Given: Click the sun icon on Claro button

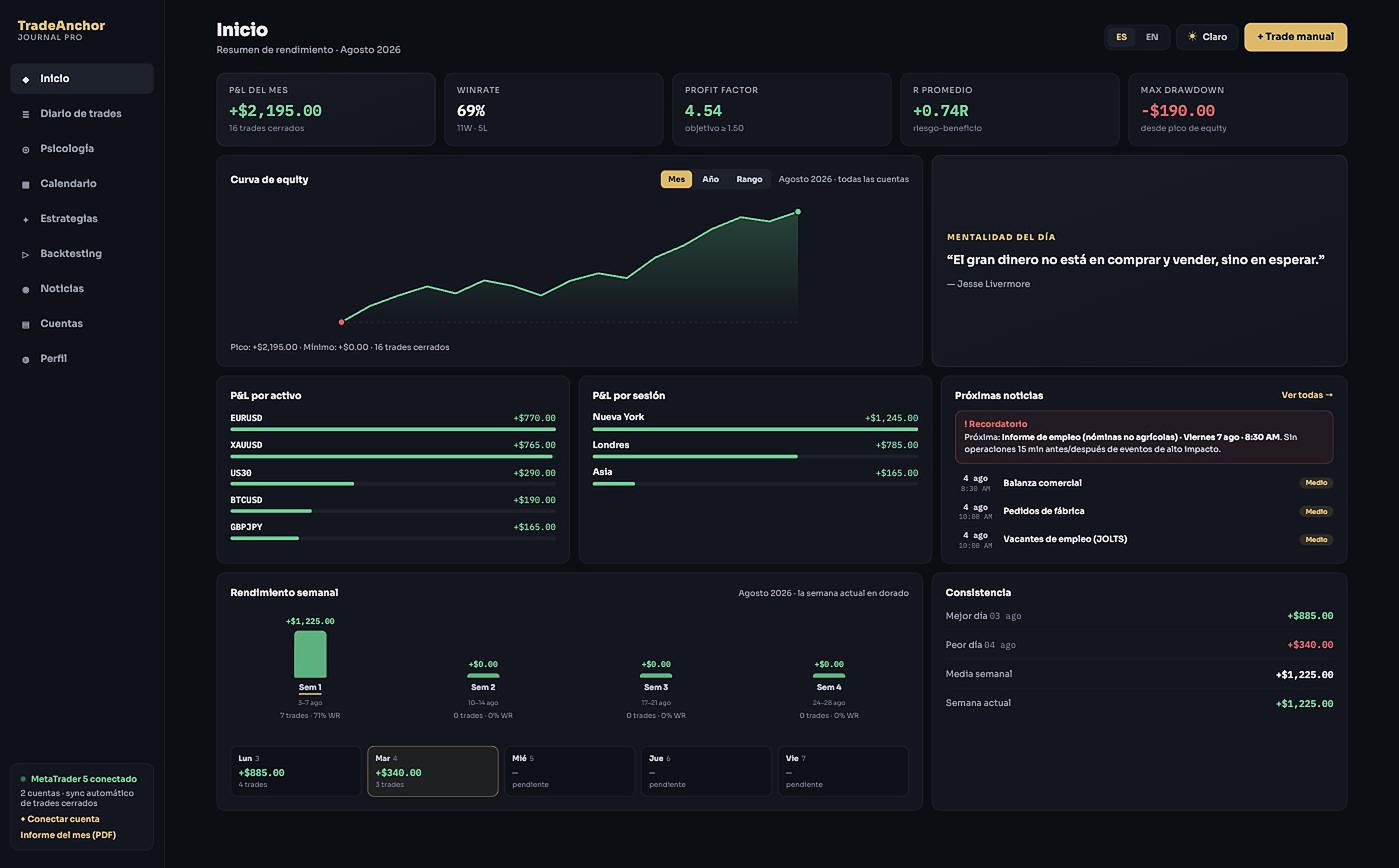Looking at the screenshot, I should tap(1192, 36).
